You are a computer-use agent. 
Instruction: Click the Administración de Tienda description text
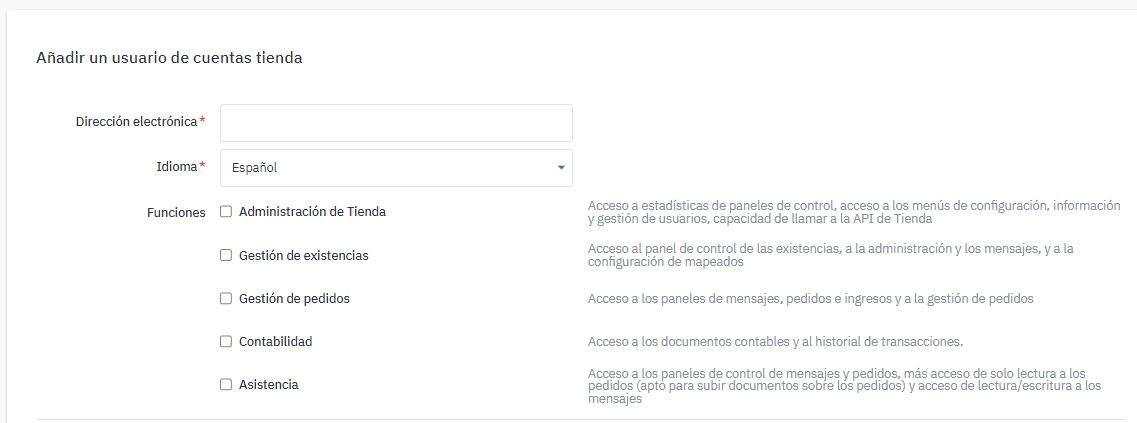pyautogui.click(x=853, y=212)
